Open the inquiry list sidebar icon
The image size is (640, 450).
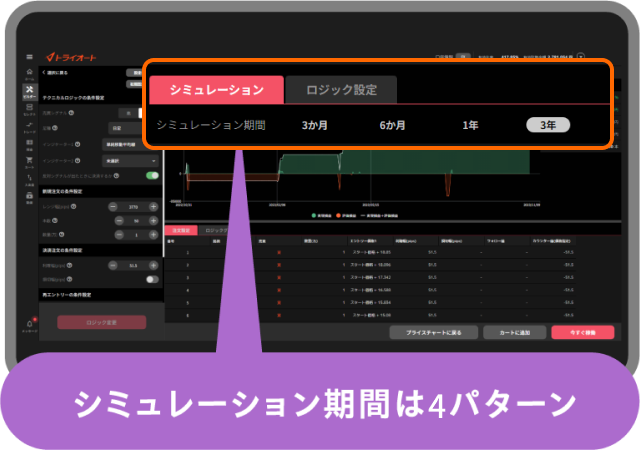point(29,144)
